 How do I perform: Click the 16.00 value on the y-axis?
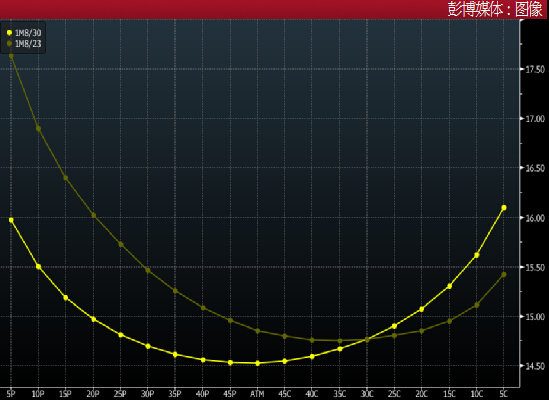pos(535,218)
